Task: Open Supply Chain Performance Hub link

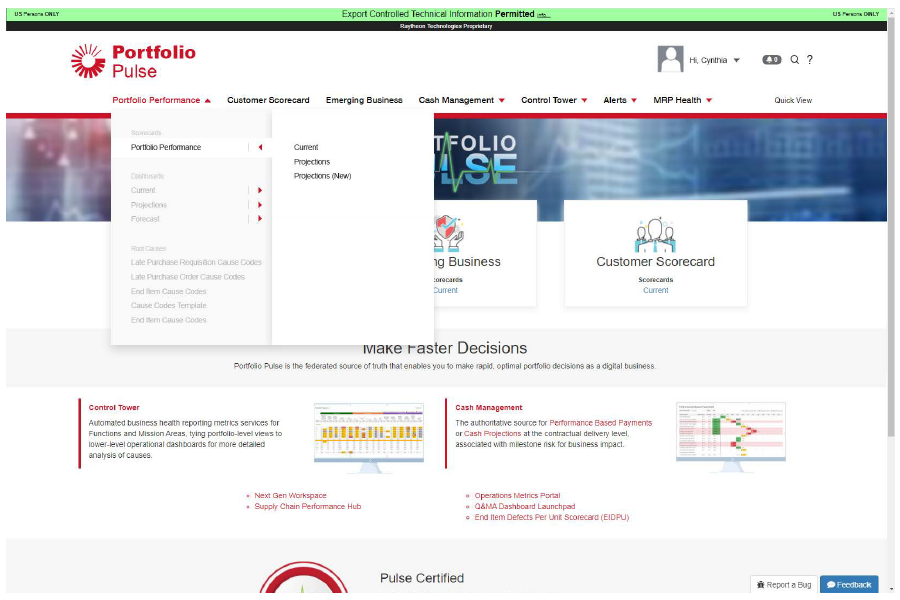Action: pos(308,506)
